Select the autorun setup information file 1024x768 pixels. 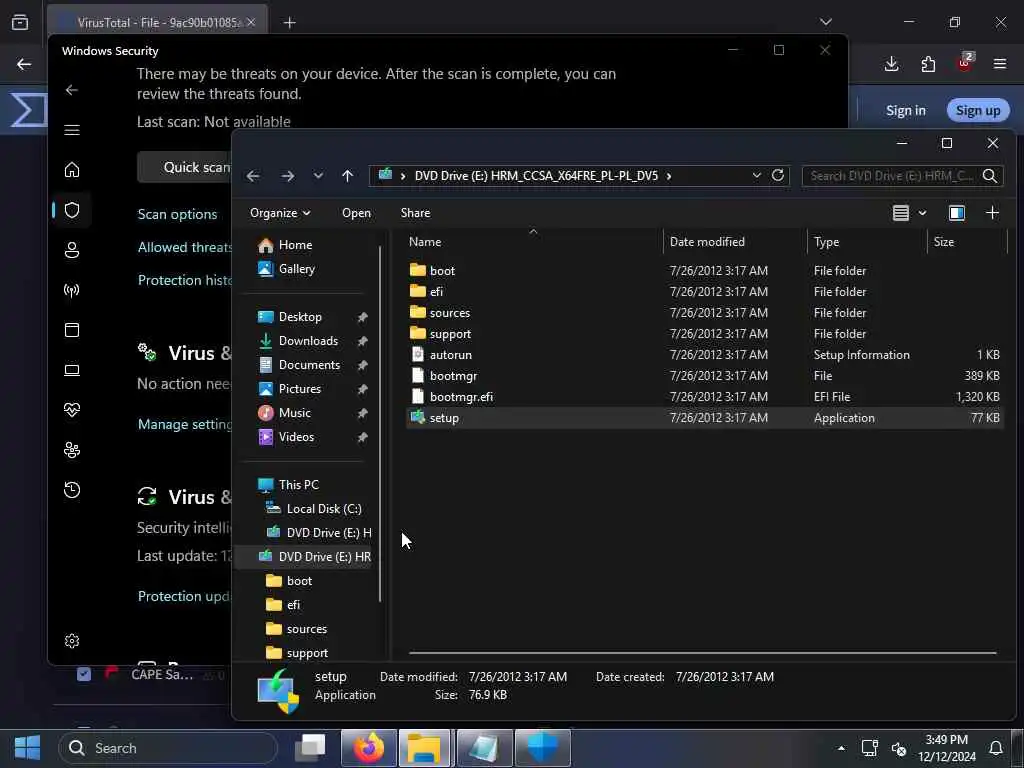704,355
